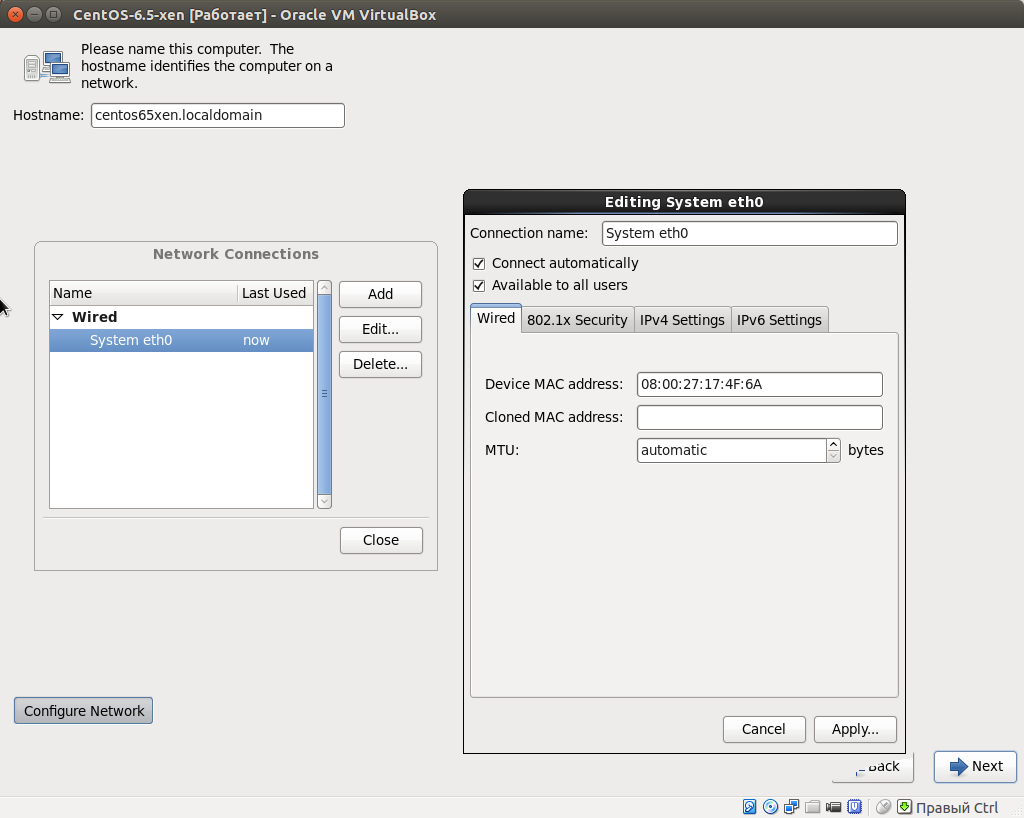Click the hard disk activity indicator icon
The width and height of the screenshot is (1024, 818).
click(750, 807)
